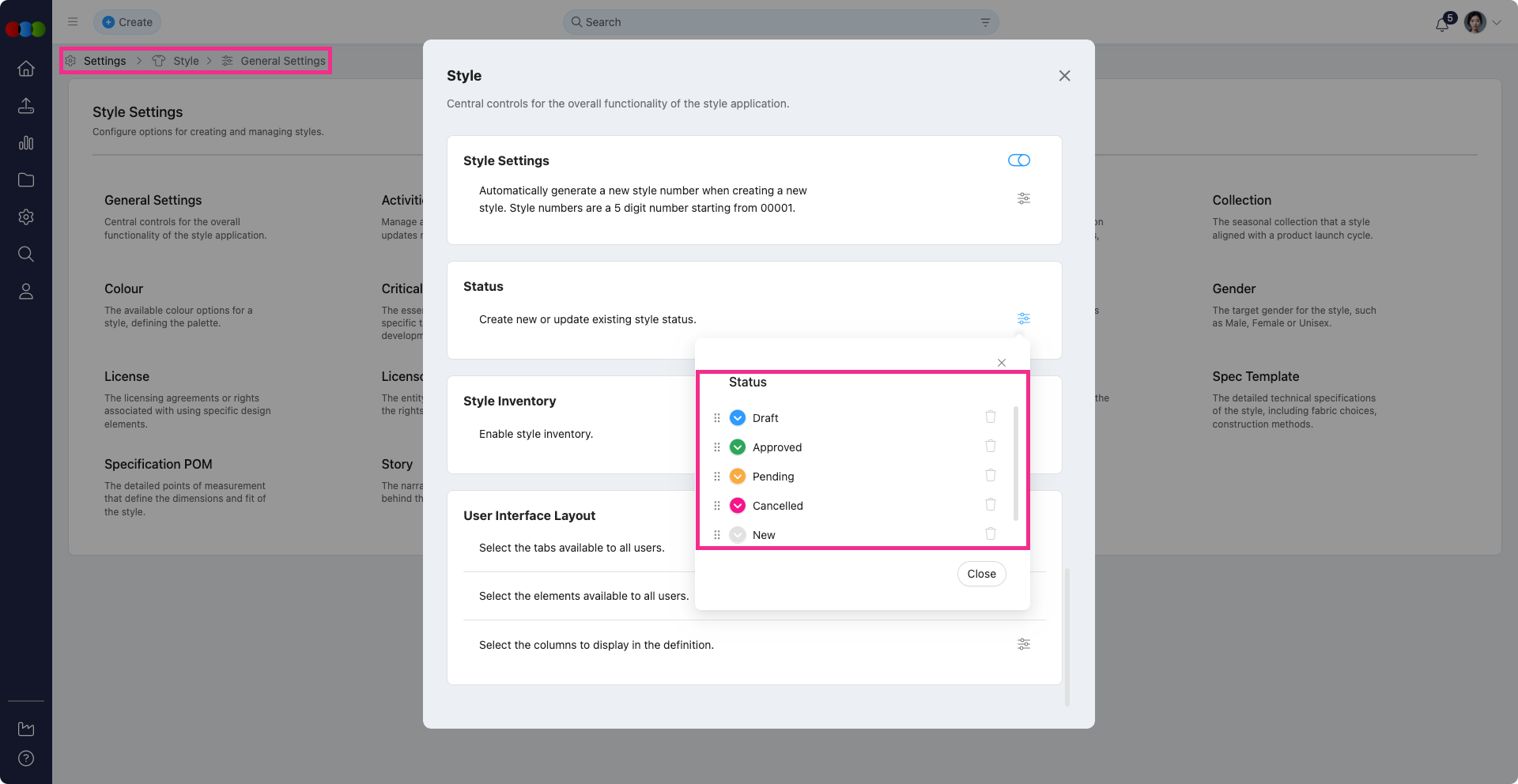Open the analytics bar chart sidebar icon
Viewport: 1518px width, 784px height.
pyautogui.click(x=26, y=143)
